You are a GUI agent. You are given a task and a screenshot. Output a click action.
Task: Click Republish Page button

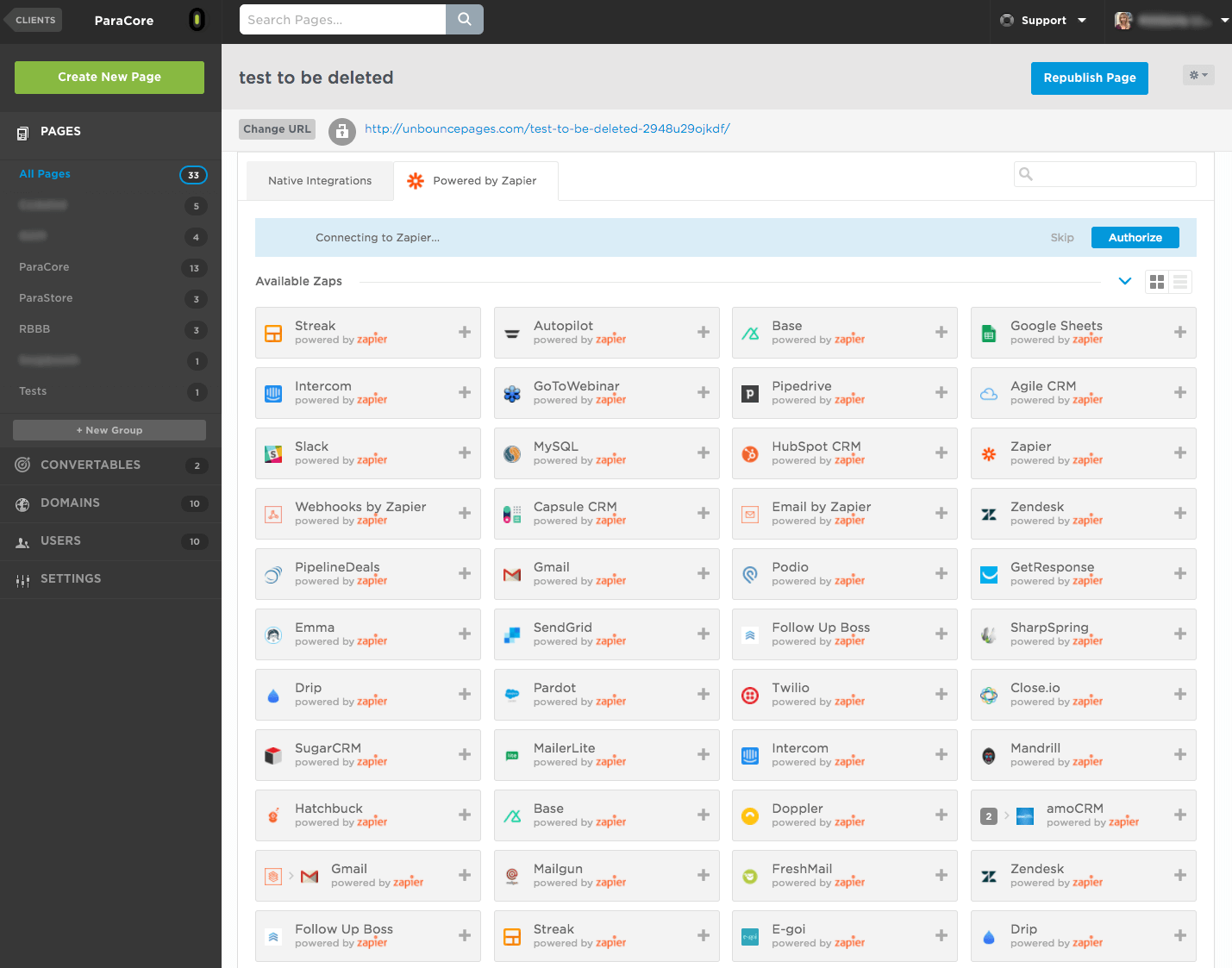click(1090, 78)
